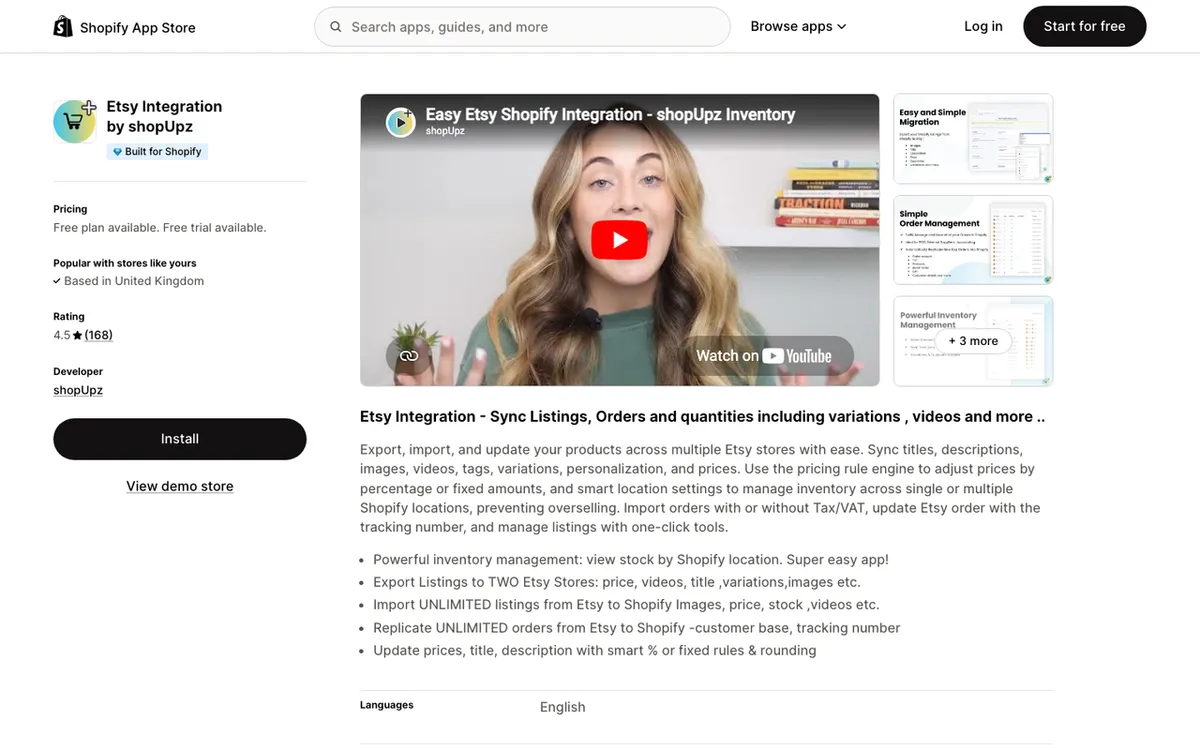Open the (168) reviews link
The width and height of the screenshot is (1200, 750).
[x=98, y=335]
